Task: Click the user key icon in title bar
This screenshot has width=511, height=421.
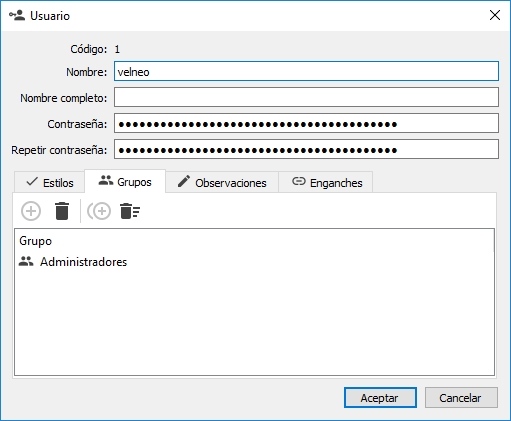Action: (17, 15)
